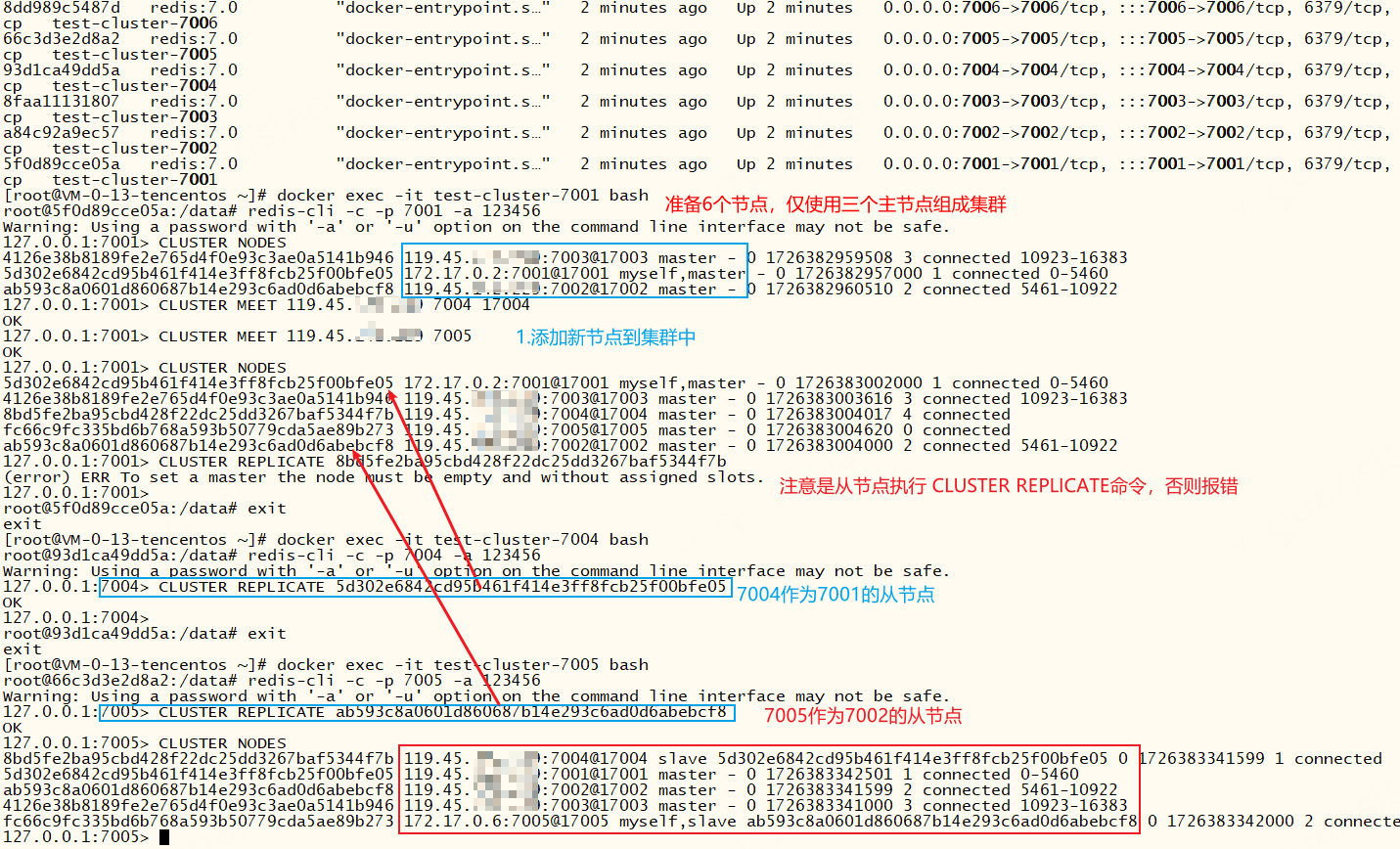Screen dimensions: 1400x849
Task: Click the container name test-cluster-7002
Action: click(135, 149)
